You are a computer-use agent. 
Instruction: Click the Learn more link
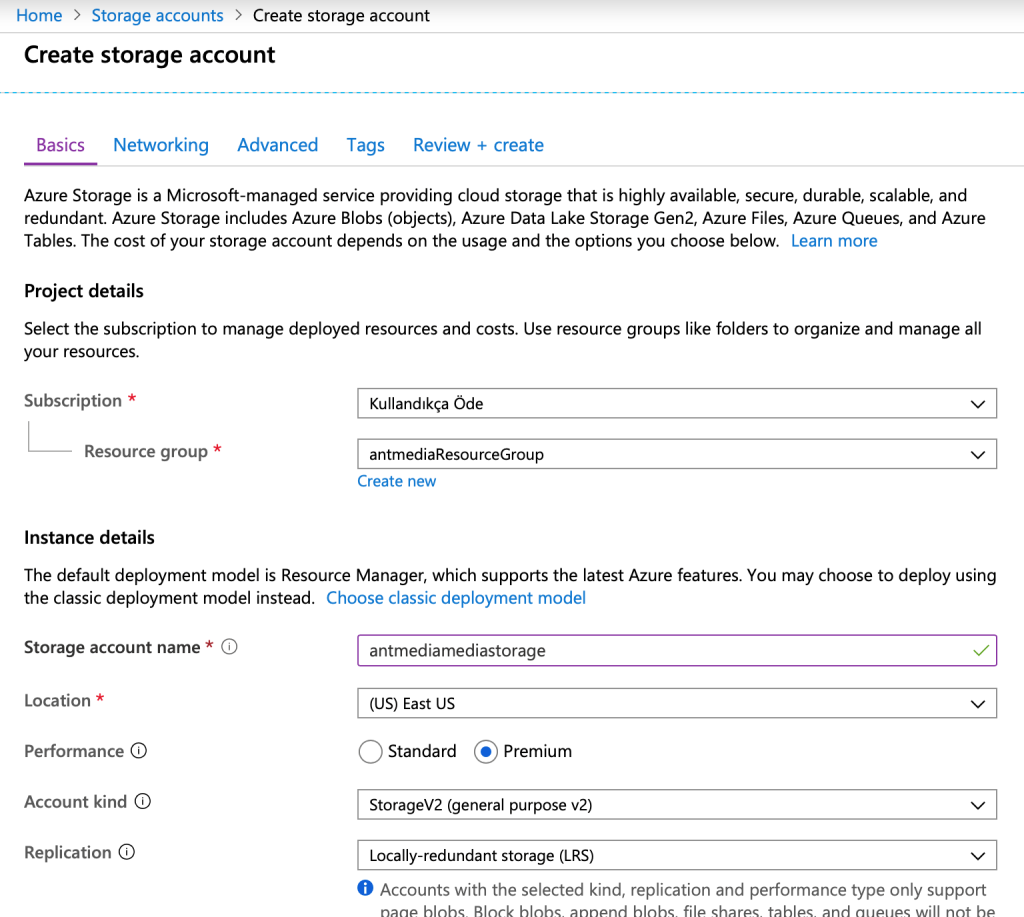pyautogui.click(x=834, y=241)
